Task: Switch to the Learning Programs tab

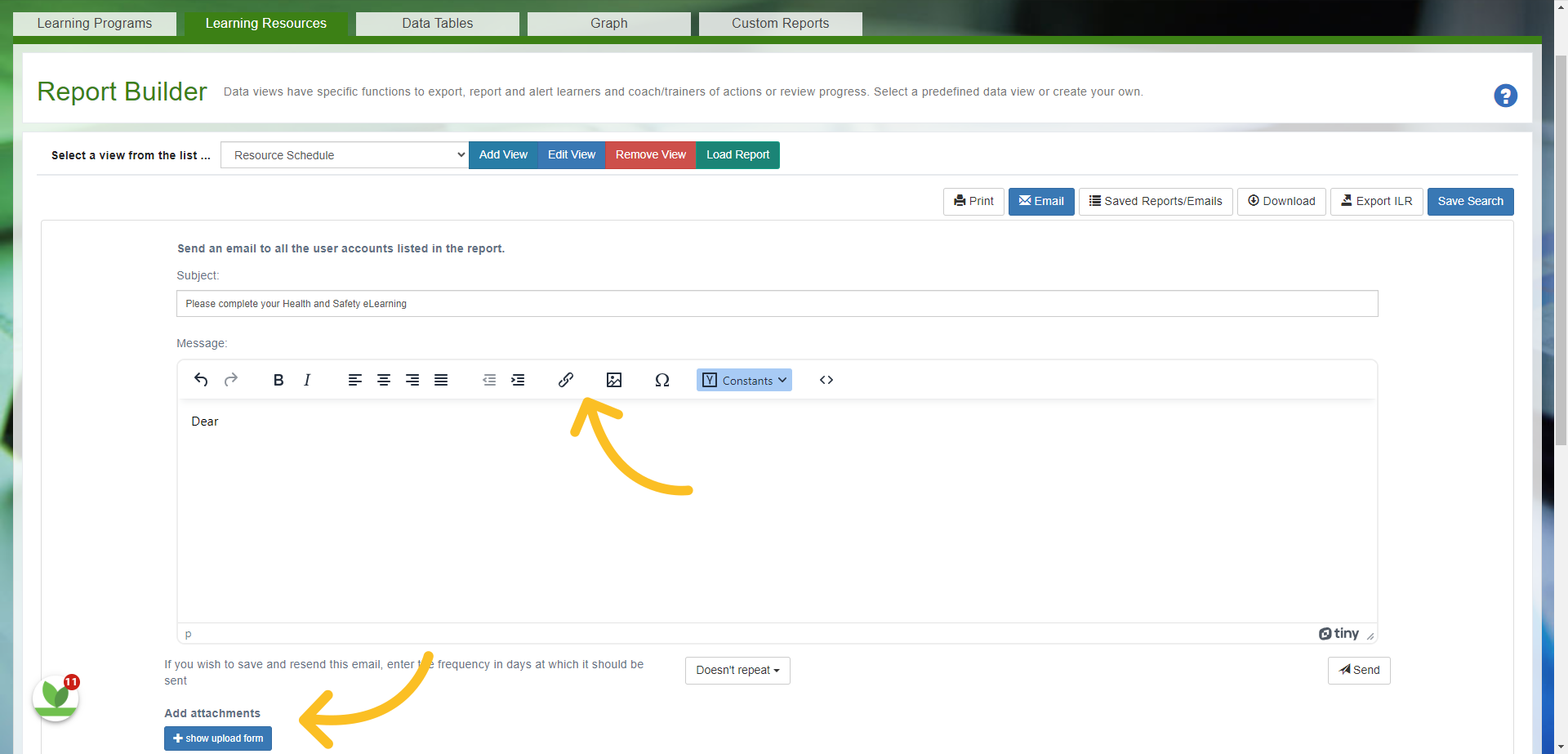Action: 95,24
